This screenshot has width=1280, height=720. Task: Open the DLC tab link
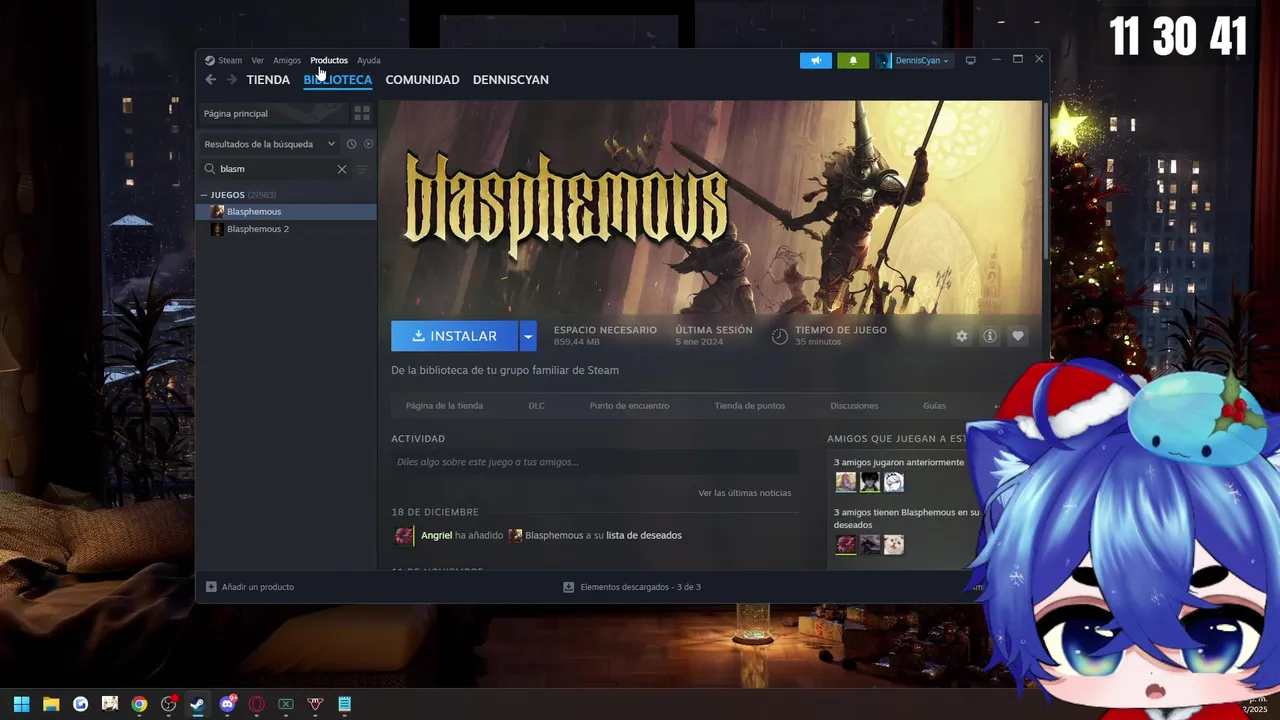537,406
